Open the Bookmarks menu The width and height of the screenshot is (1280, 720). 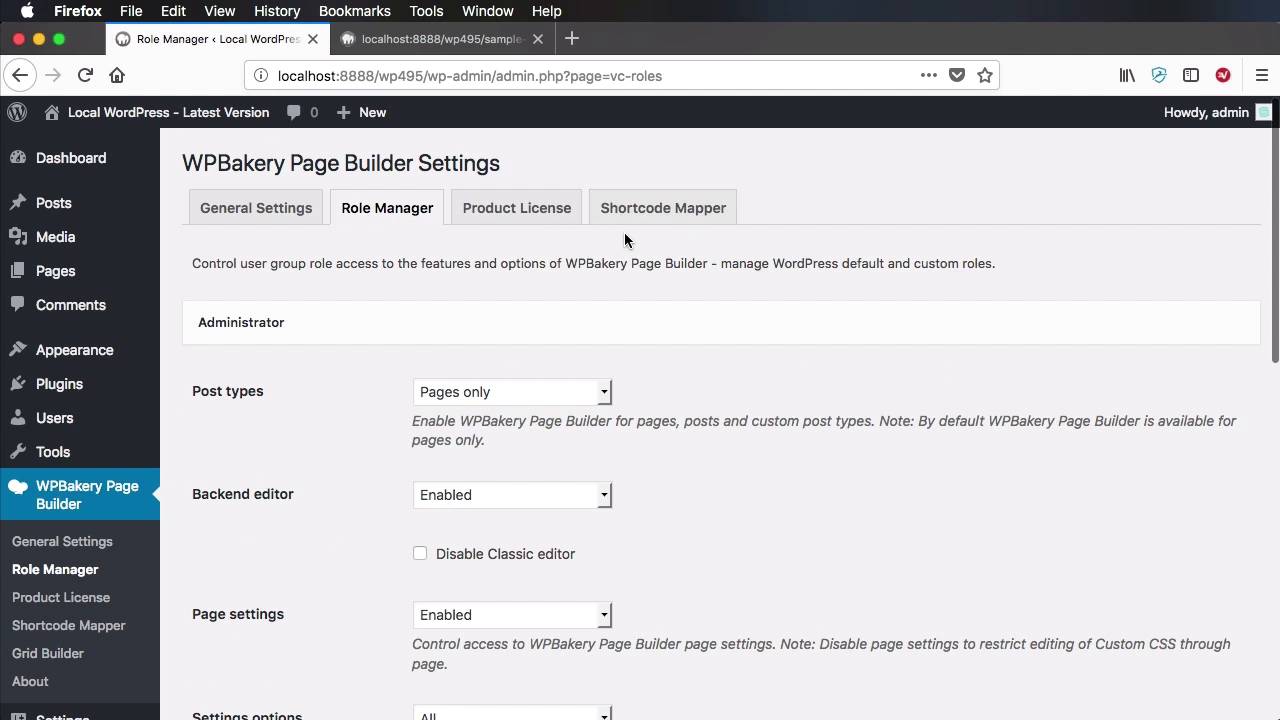(x=355, y=11)
